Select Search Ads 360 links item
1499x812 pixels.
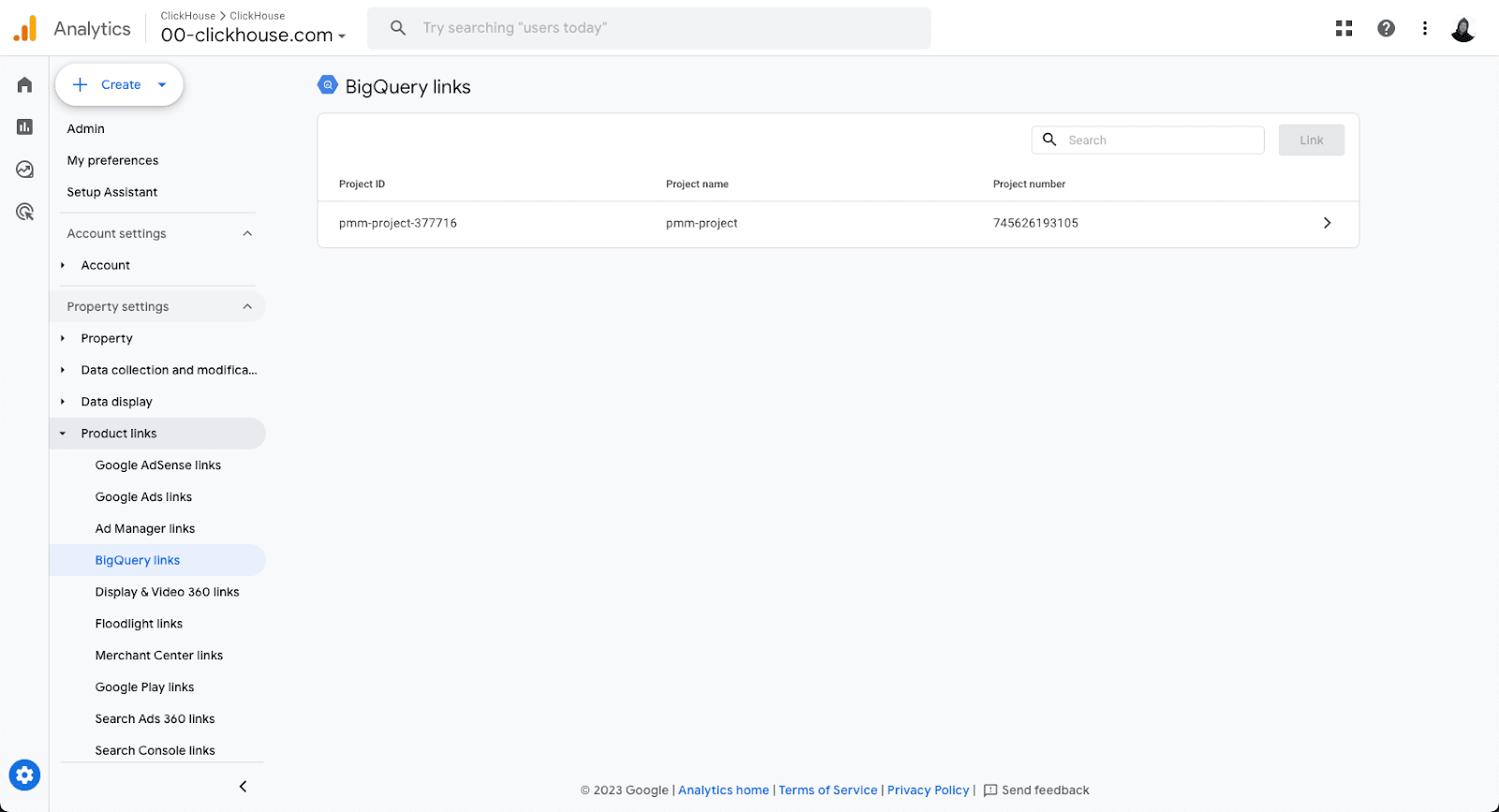pos(155,719)
